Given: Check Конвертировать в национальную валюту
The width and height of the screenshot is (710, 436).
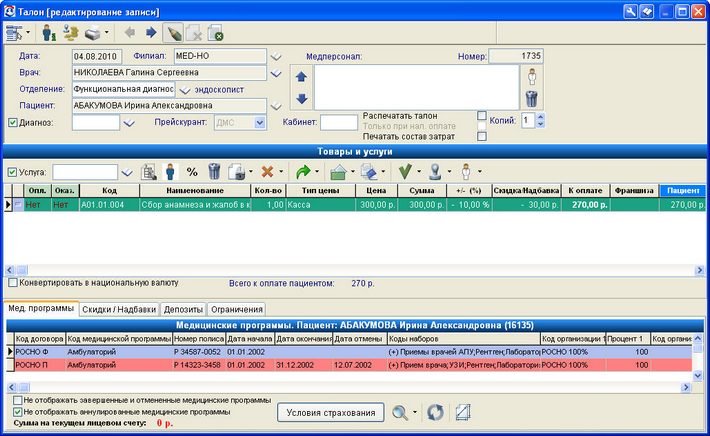Looking at the screenshot, I should 13,283.
